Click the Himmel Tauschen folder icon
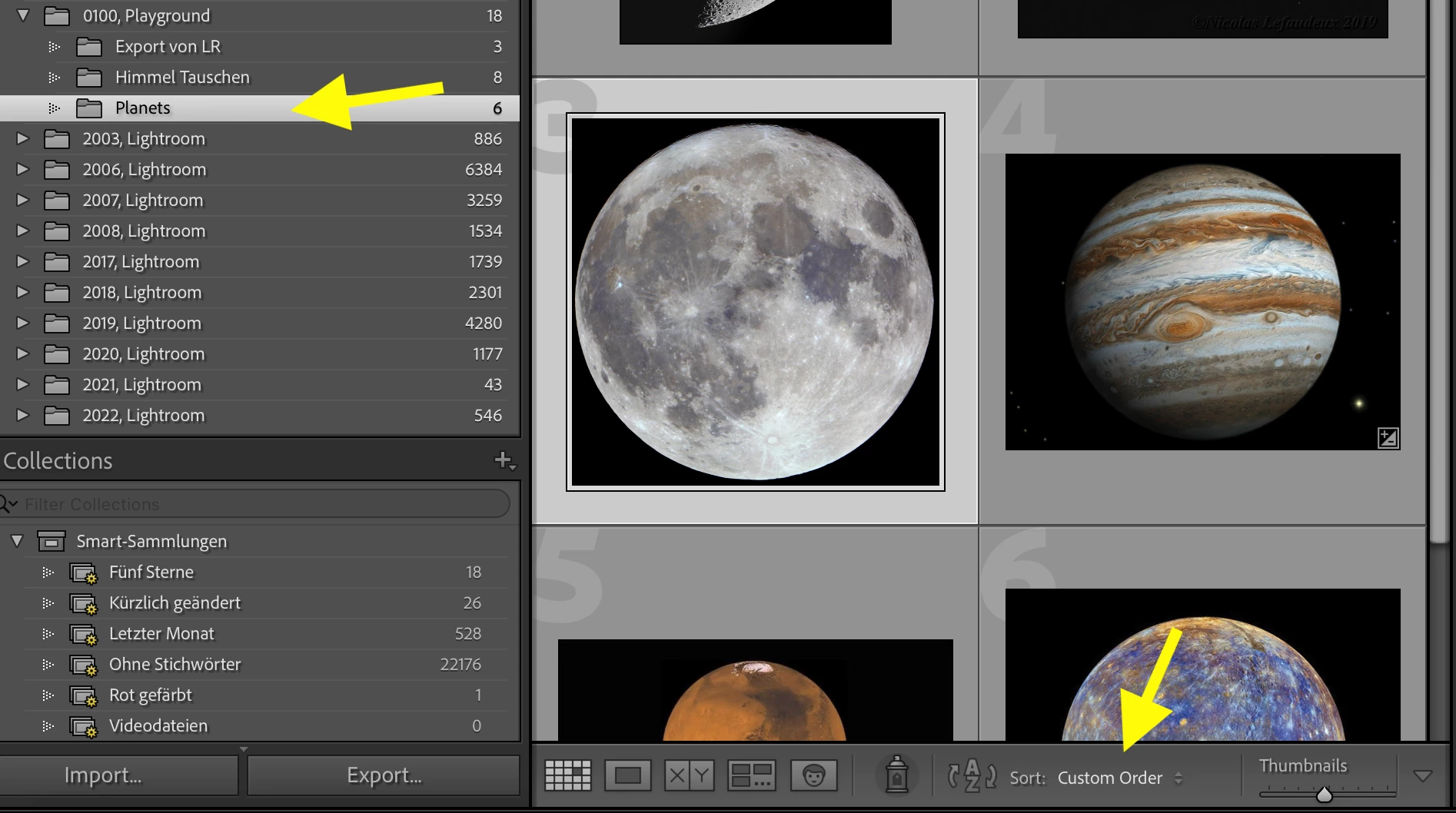 (89, 77)
